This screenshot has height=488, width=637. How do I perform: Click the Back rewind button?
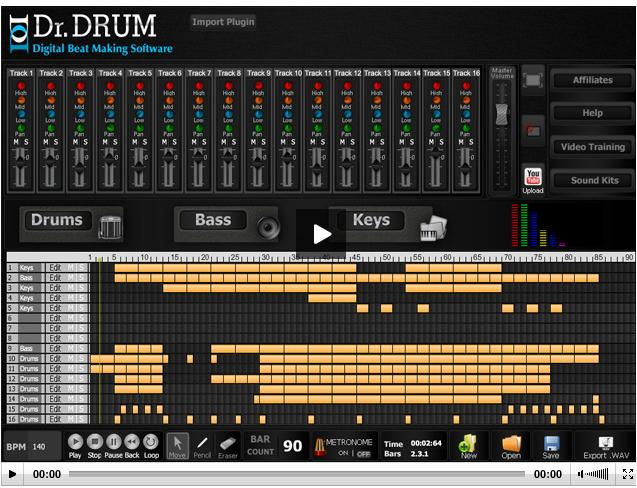coord(132,442)
